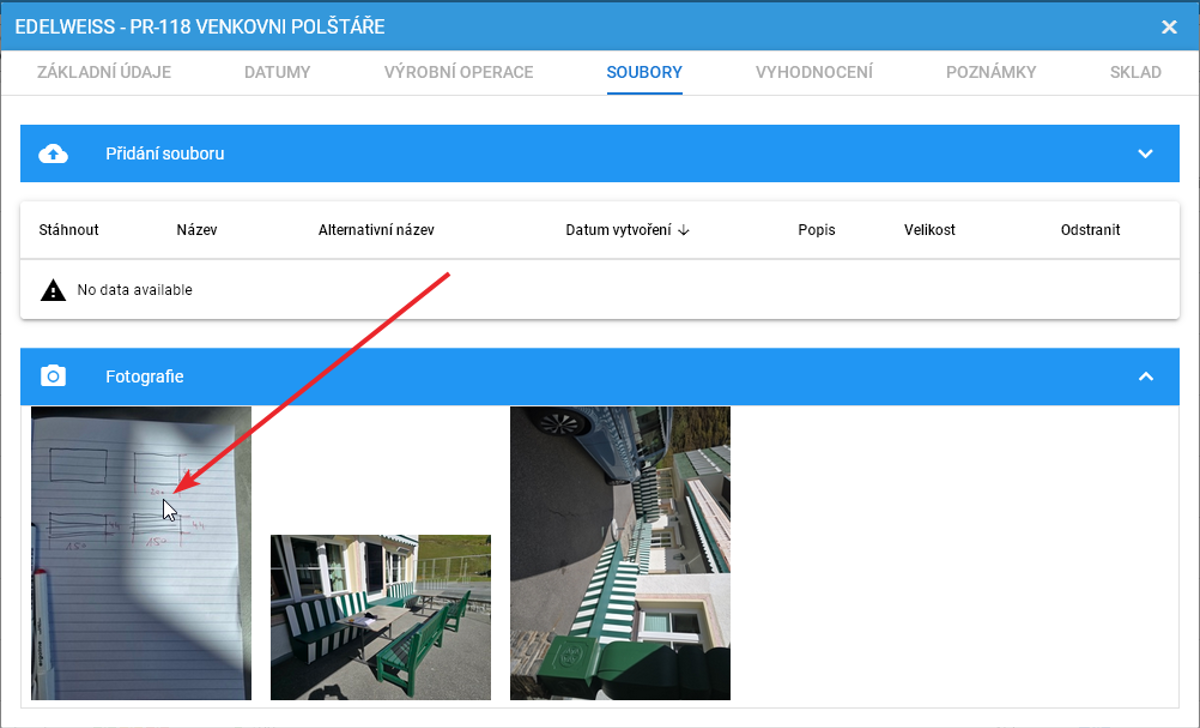Sort files by the Název column
The width and height of the screenshot is (1200, 728).
(196, 230)
